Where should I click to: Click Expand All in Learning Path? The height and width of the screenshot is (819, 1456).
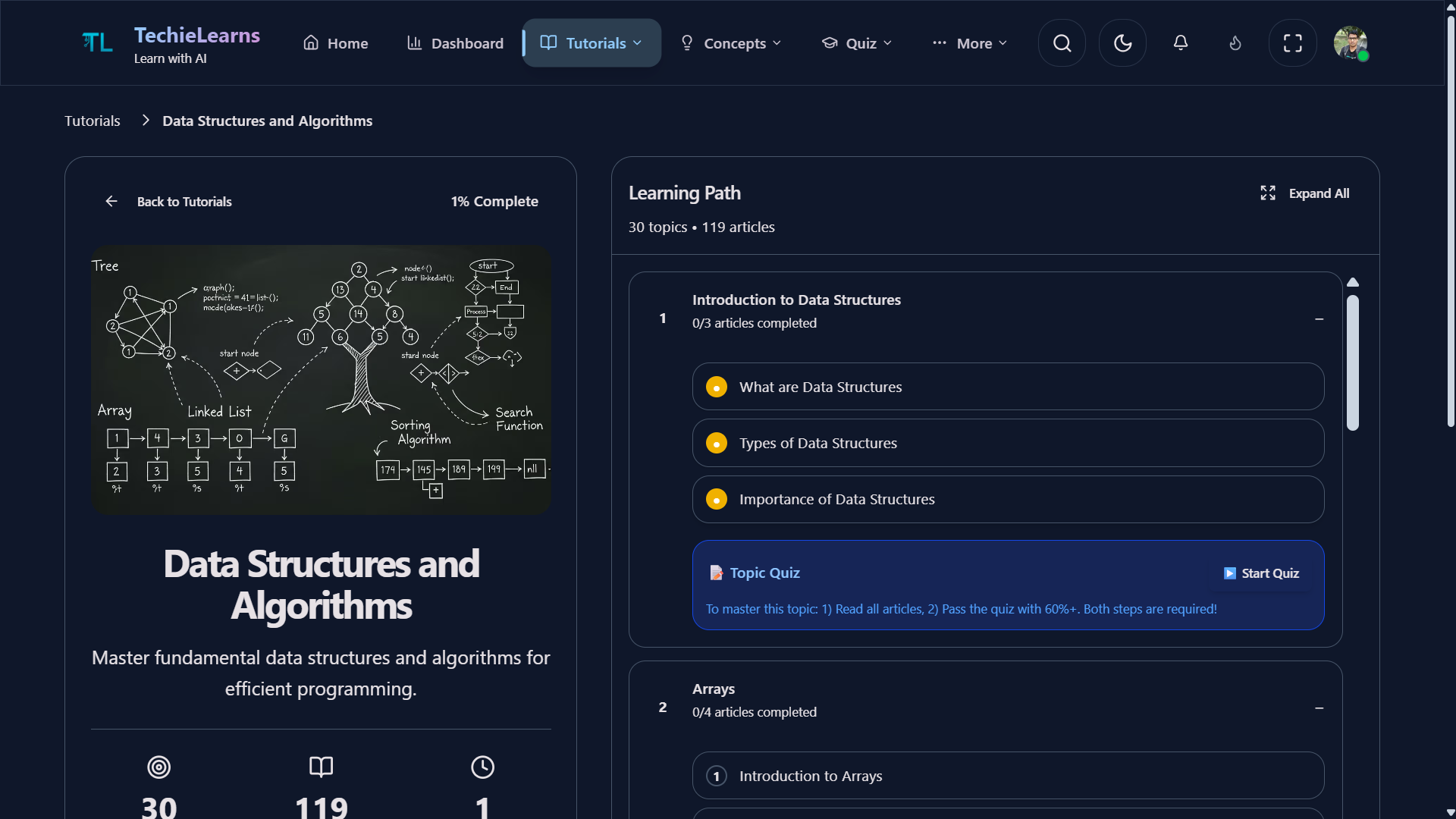(1304, 193)
